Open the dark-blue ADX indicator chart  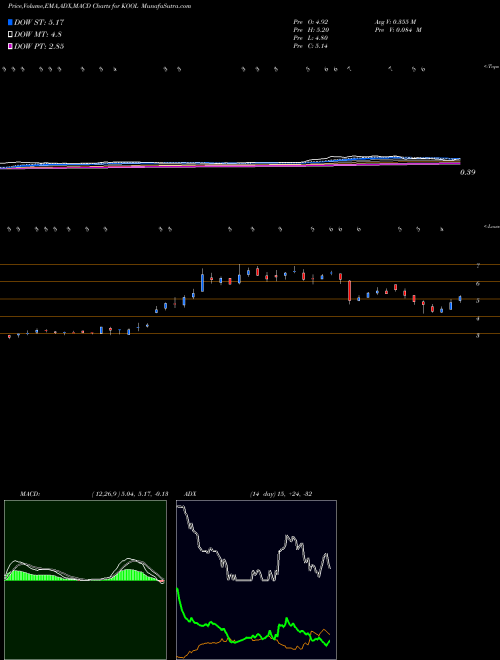coord(256,580)
